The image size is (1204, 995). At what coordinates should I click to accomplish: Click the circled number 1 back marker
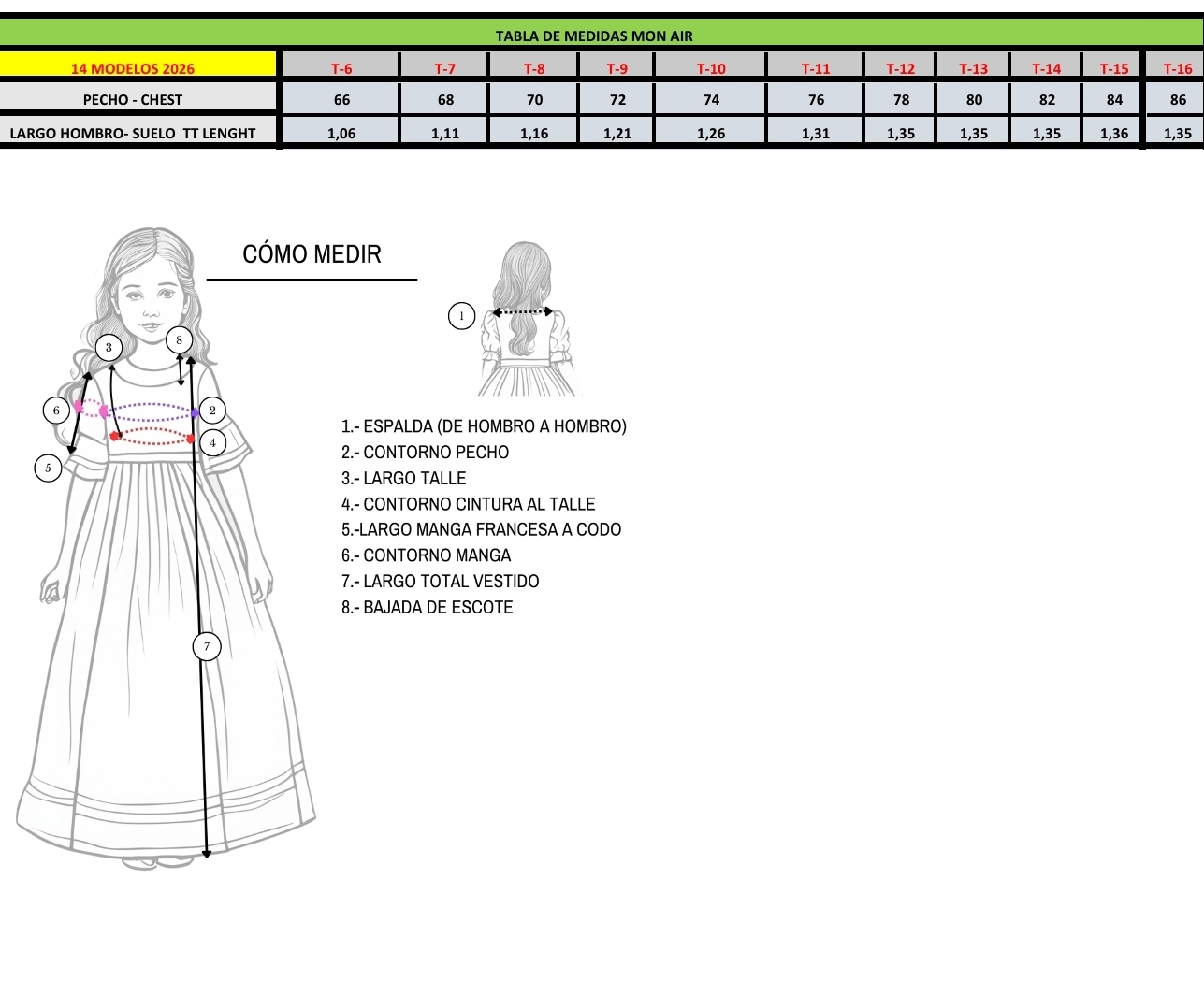[461, 316]
